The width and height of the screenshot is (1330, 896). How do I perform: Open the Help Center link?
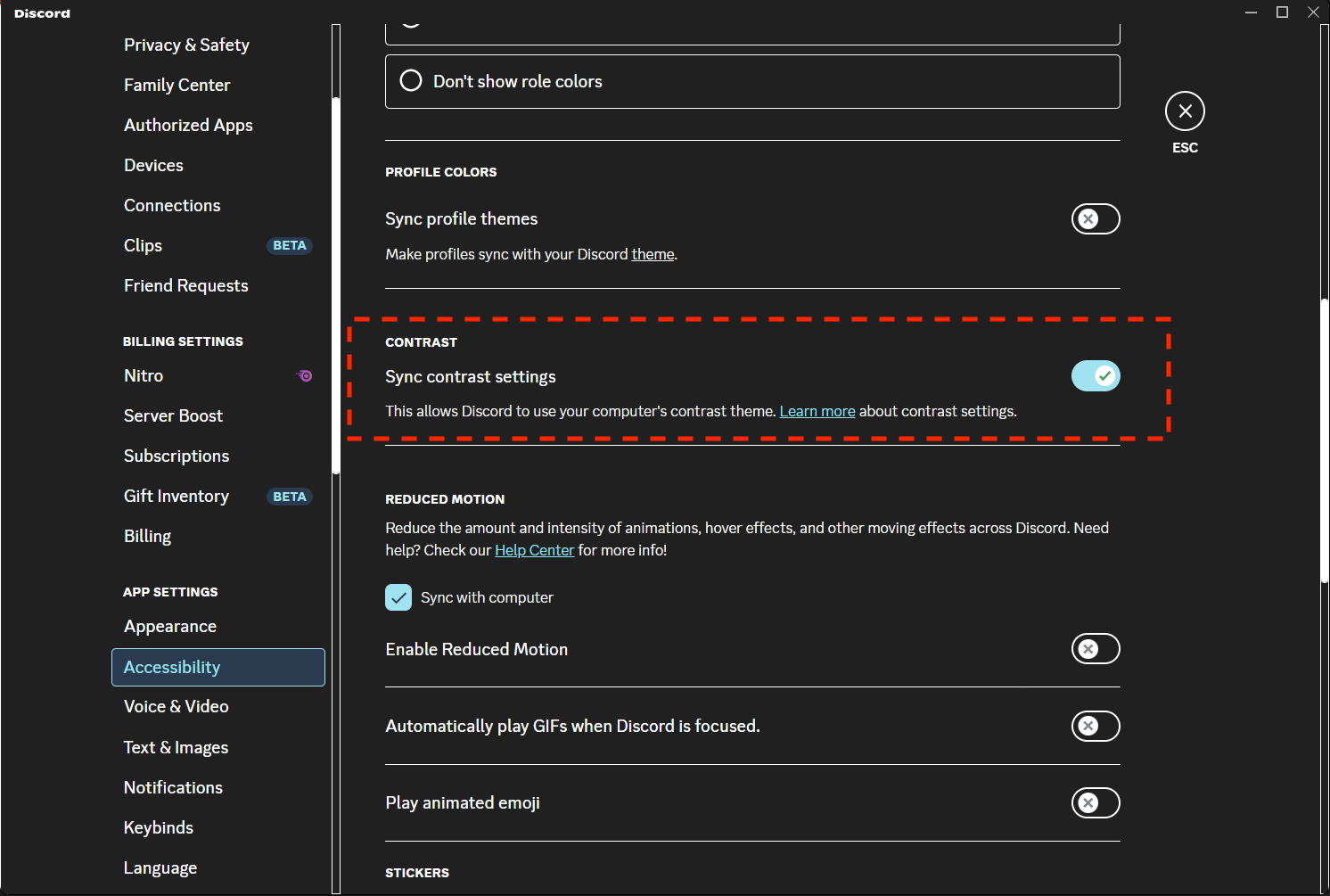point(534,551)
